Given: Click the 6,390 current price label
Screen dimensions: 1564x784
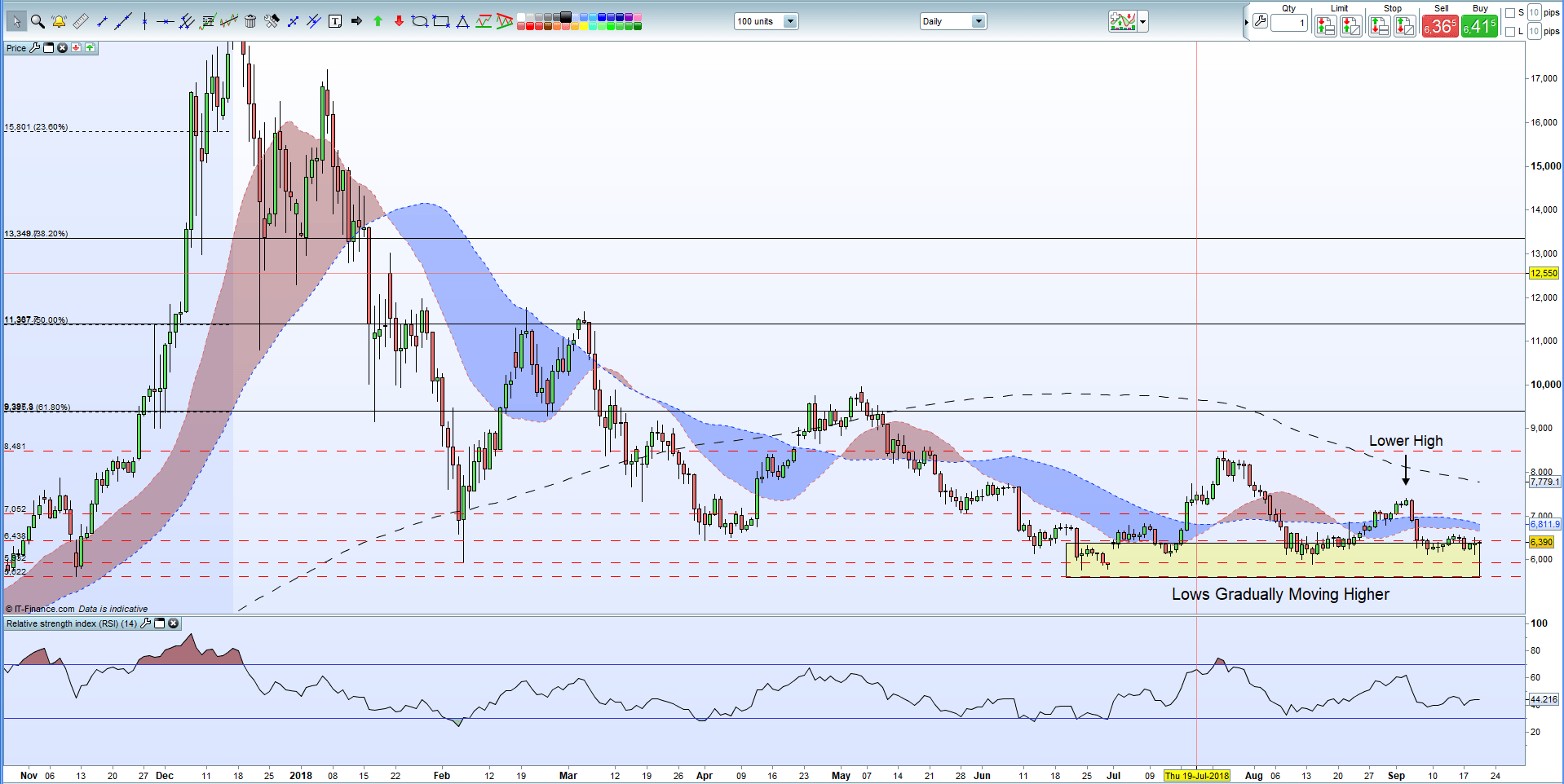Looking at the screenshot, I should 1541,542.
